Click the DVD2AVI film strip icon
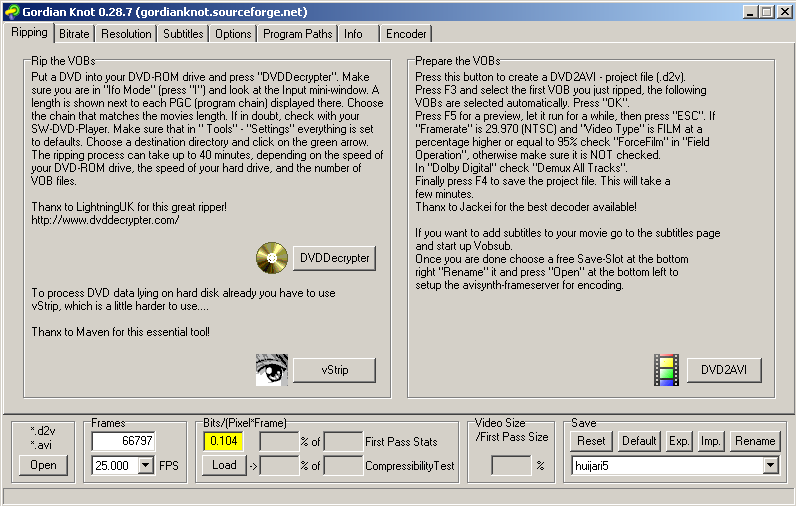This screenshot has width=796, height=506. (x=666, y=370)
